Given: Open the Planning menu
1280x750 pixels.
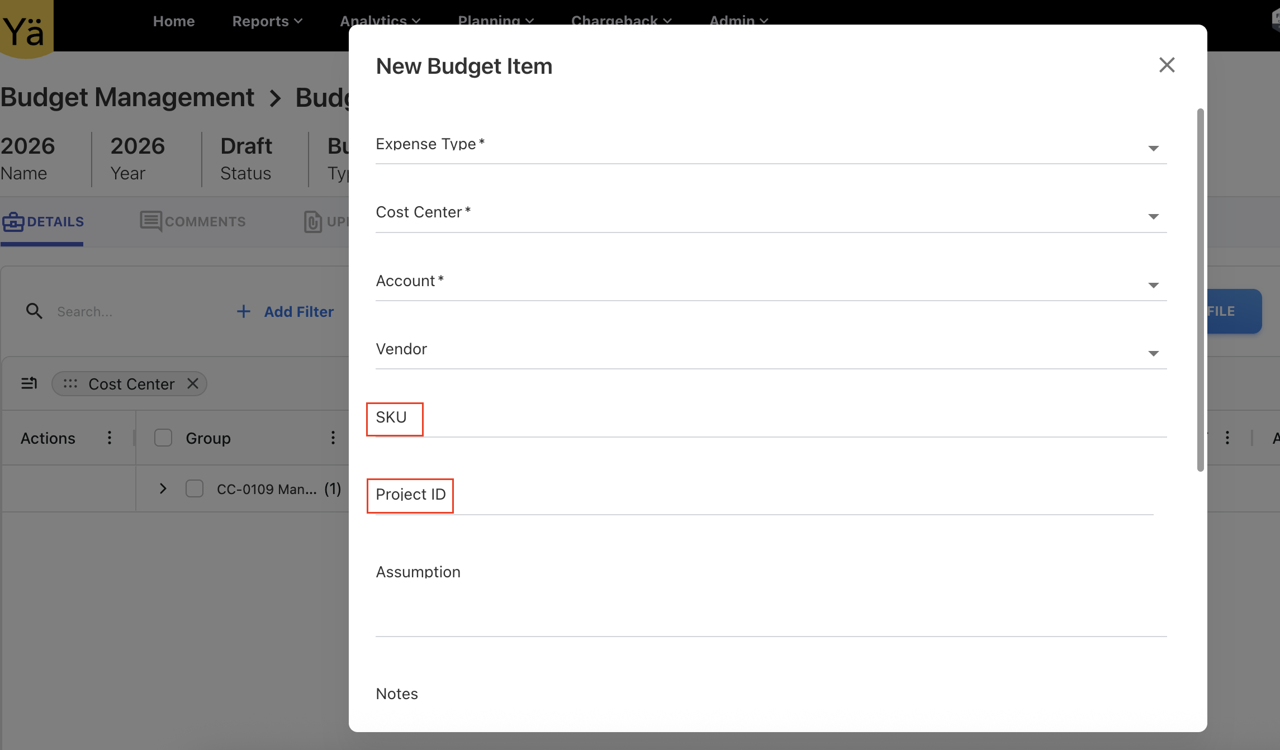Looking at the screenshot, I should point(496,20).
